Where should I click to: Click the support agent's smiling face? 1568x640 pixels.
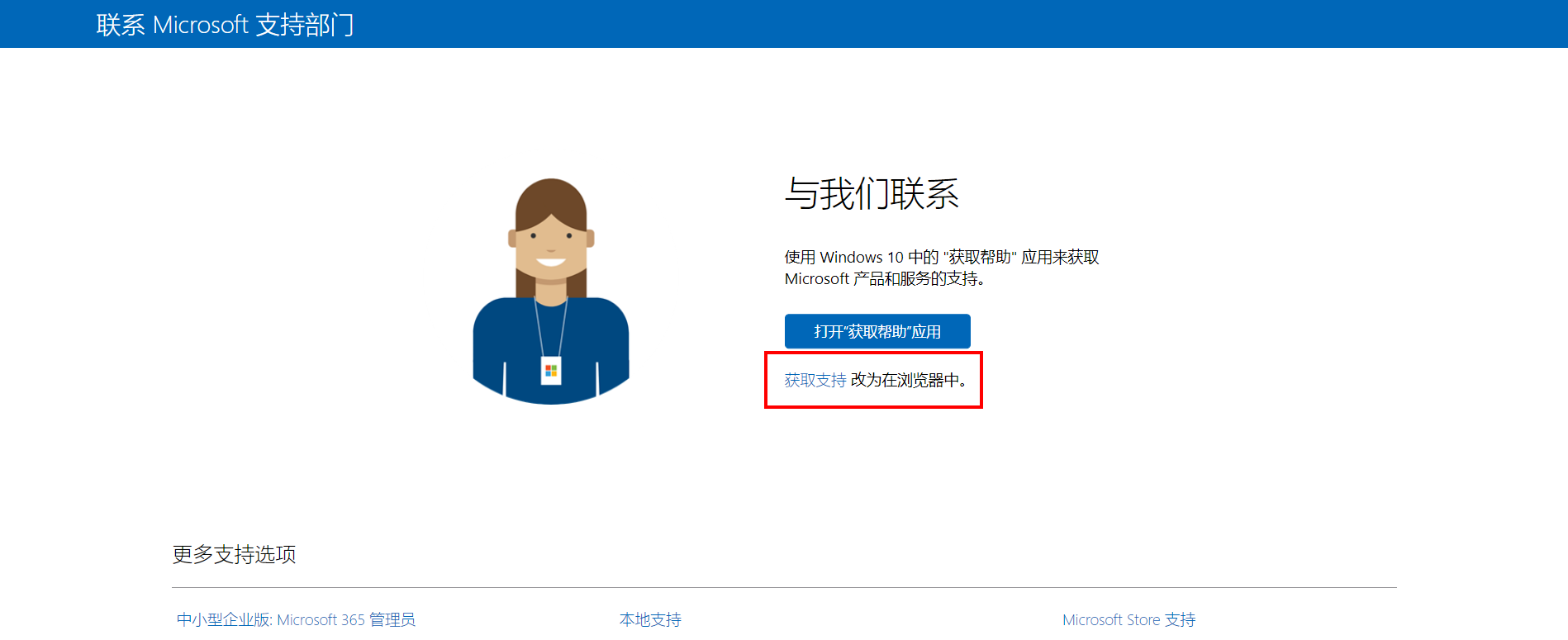(551, 248)
